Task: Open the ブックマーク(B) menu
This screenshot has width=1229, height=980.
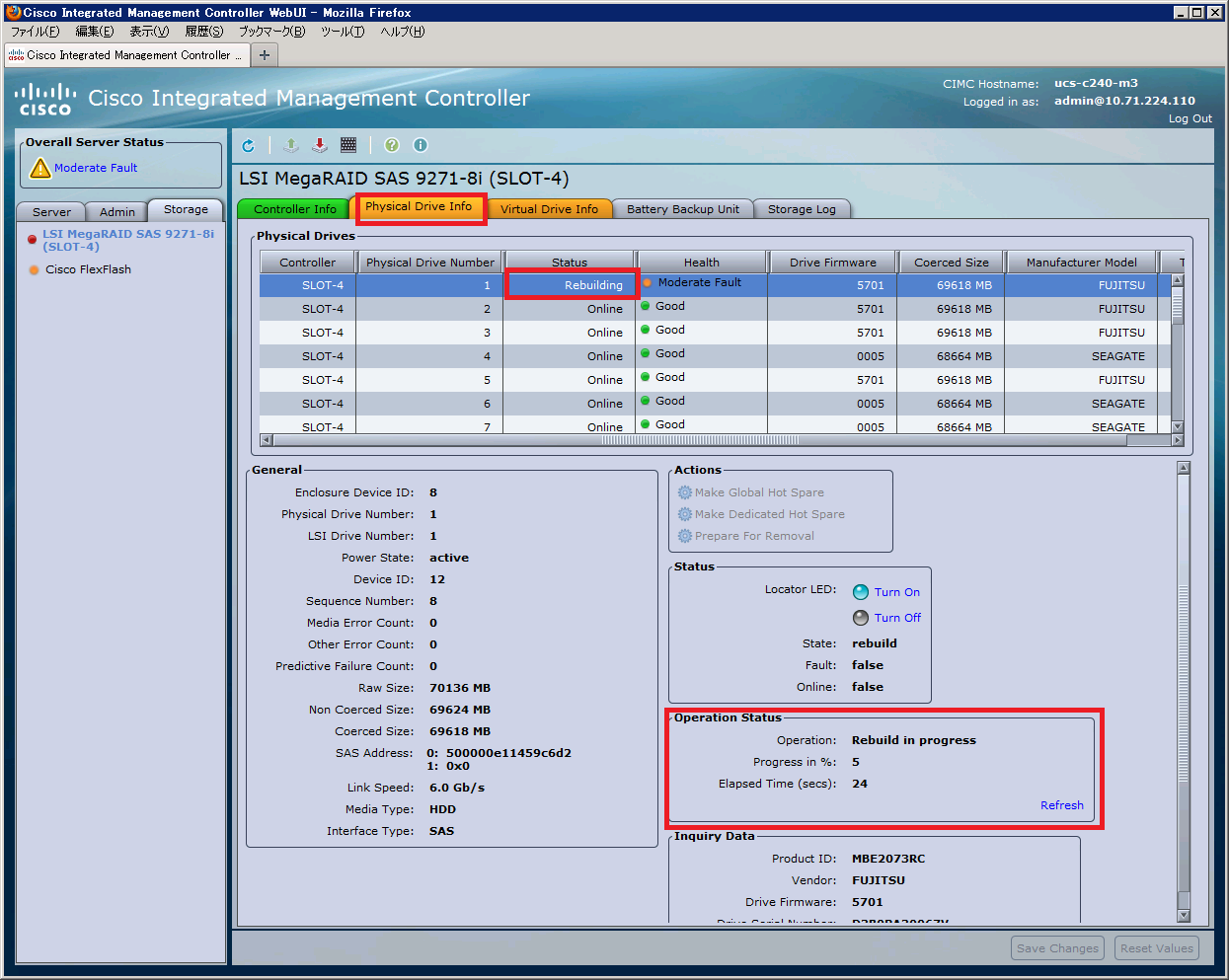Action: point(271,32)
